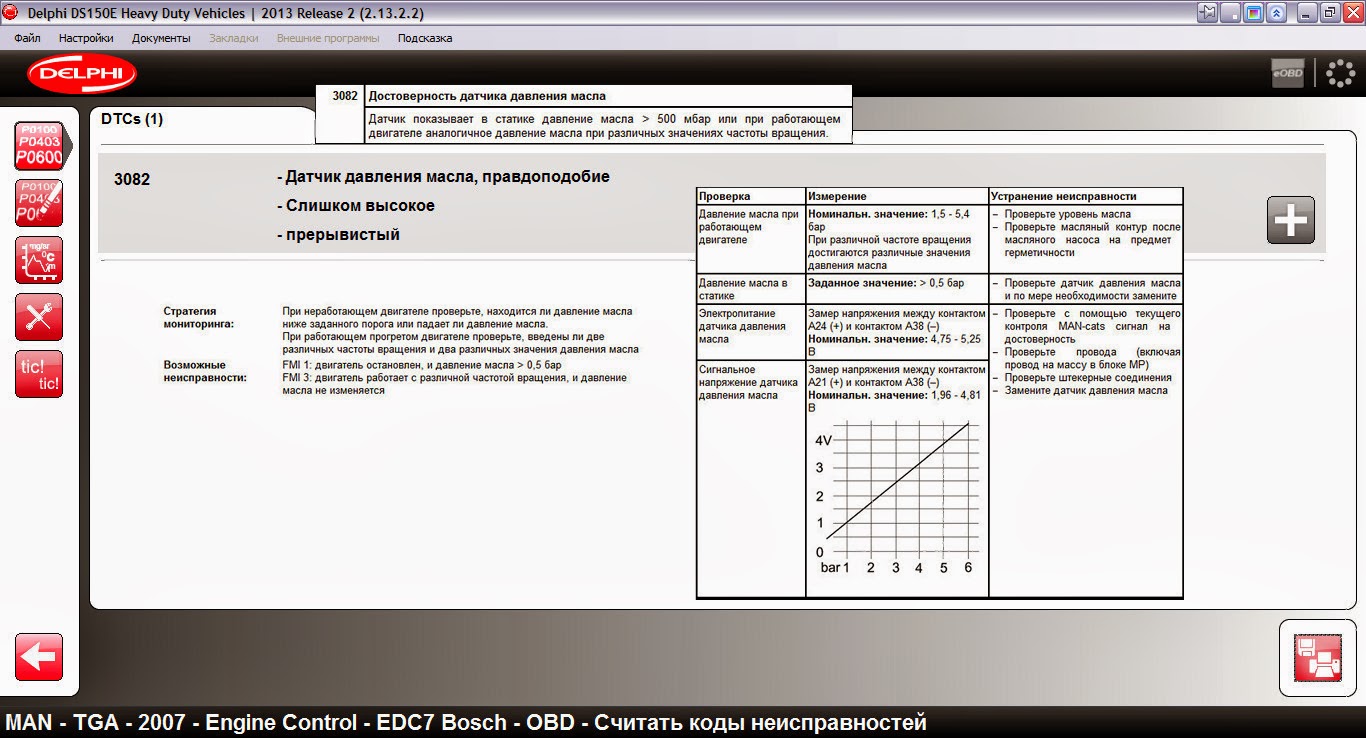Click the red print/save report icon
This screenshot has height=738, width=1366.
click(x=1317, y=658)
